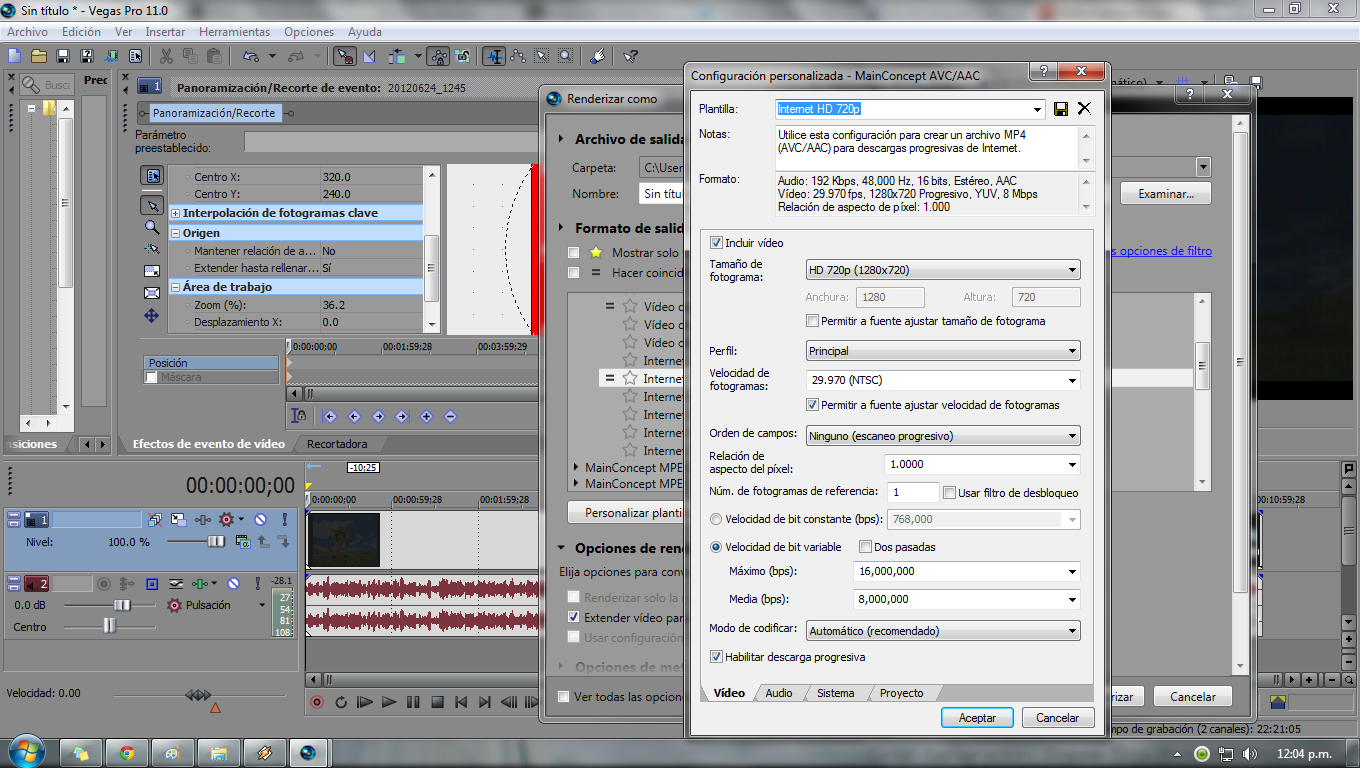1360x768 pixels.
Task: Open the Recortadora tab
Action: pyautogui.click(x=337, y=444)
